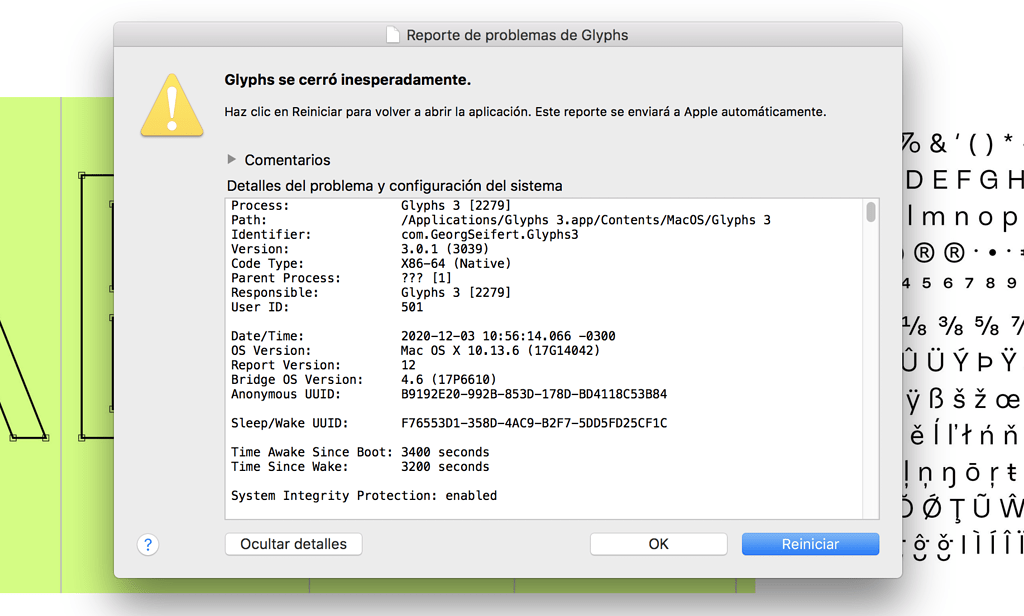The height and width of the screenshot is (616, 1024).
Task: Select the registered trademark glyph cell
Action: pyautogui.click(x=922, y=250)
